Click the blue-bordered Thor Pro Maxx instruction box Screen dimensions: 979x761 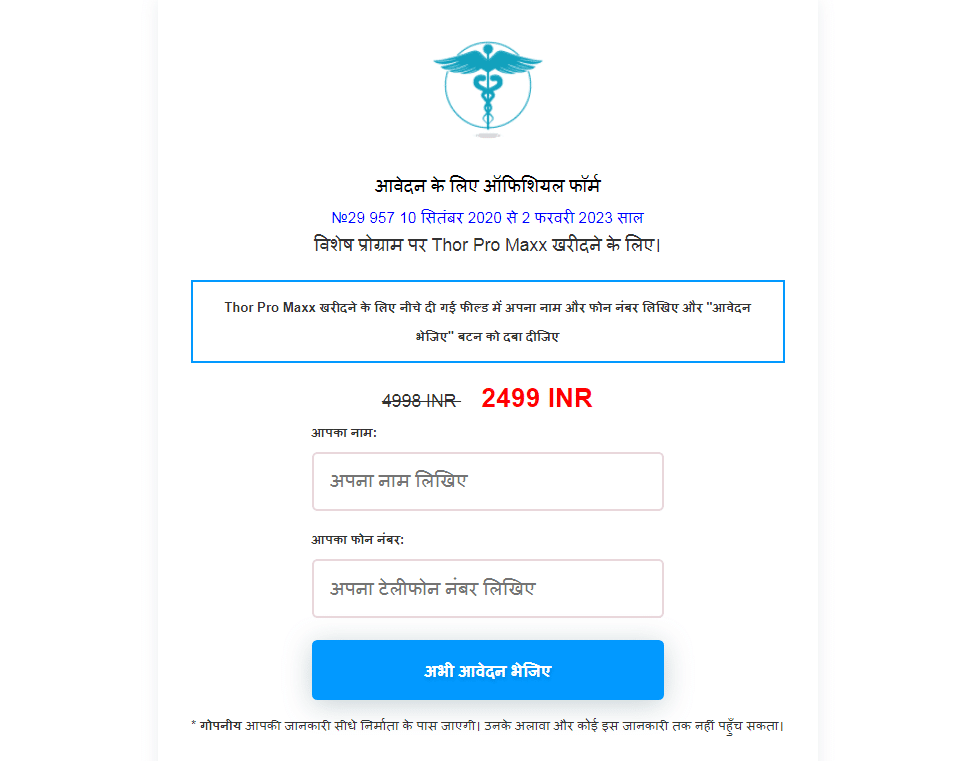(x=488, y=322)
